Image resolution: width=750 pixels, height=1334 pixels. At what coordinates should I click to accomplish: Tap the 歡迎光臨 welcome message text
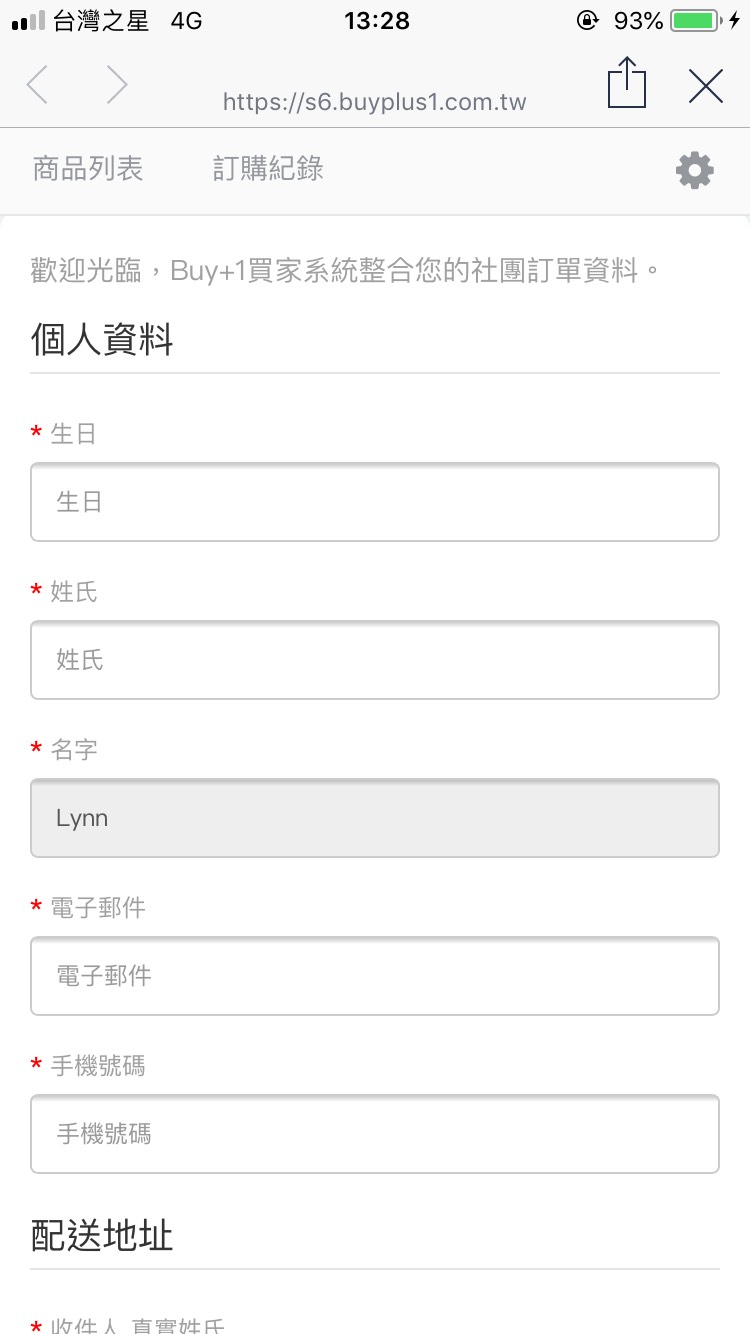click(x=346, y=271)
